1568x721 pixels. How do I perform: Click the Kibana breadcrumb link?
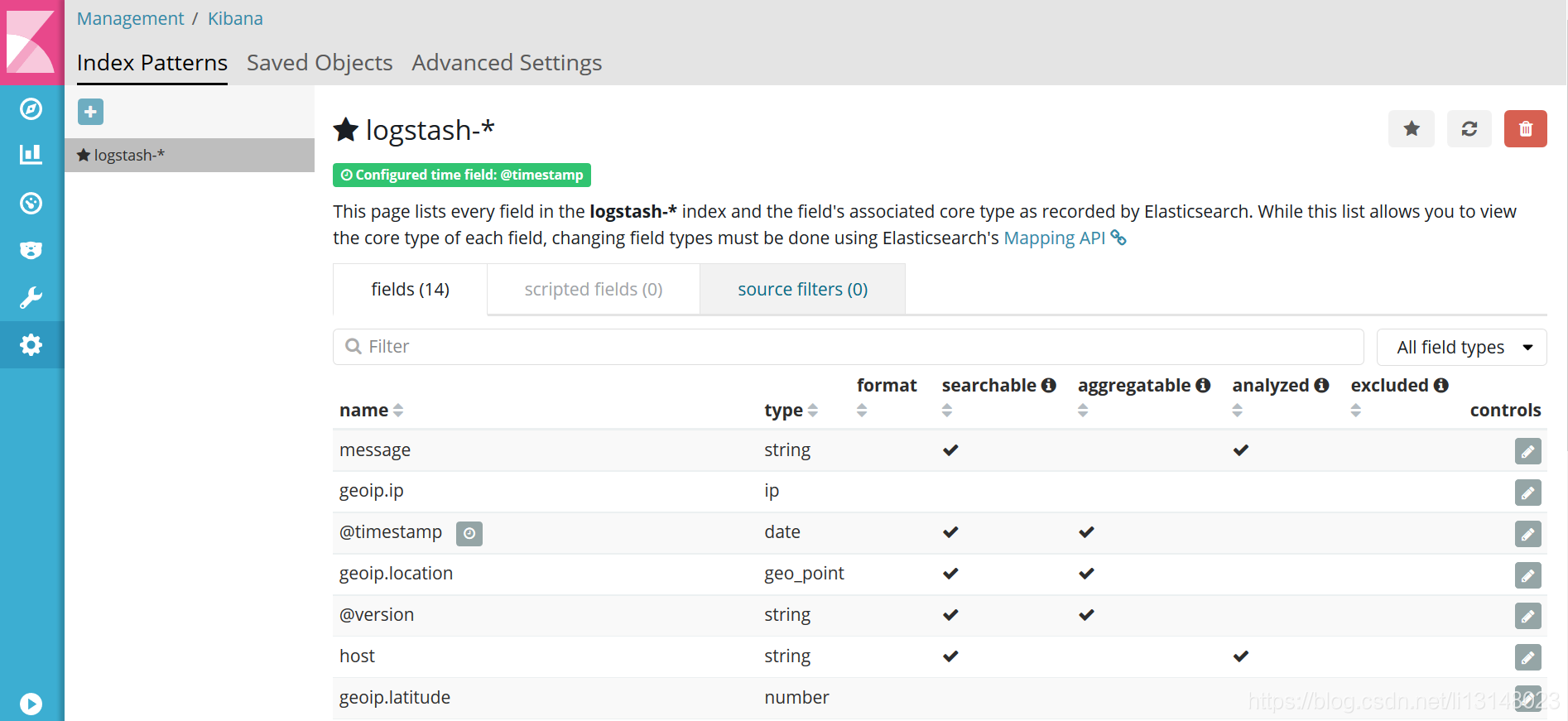[235, 18]
